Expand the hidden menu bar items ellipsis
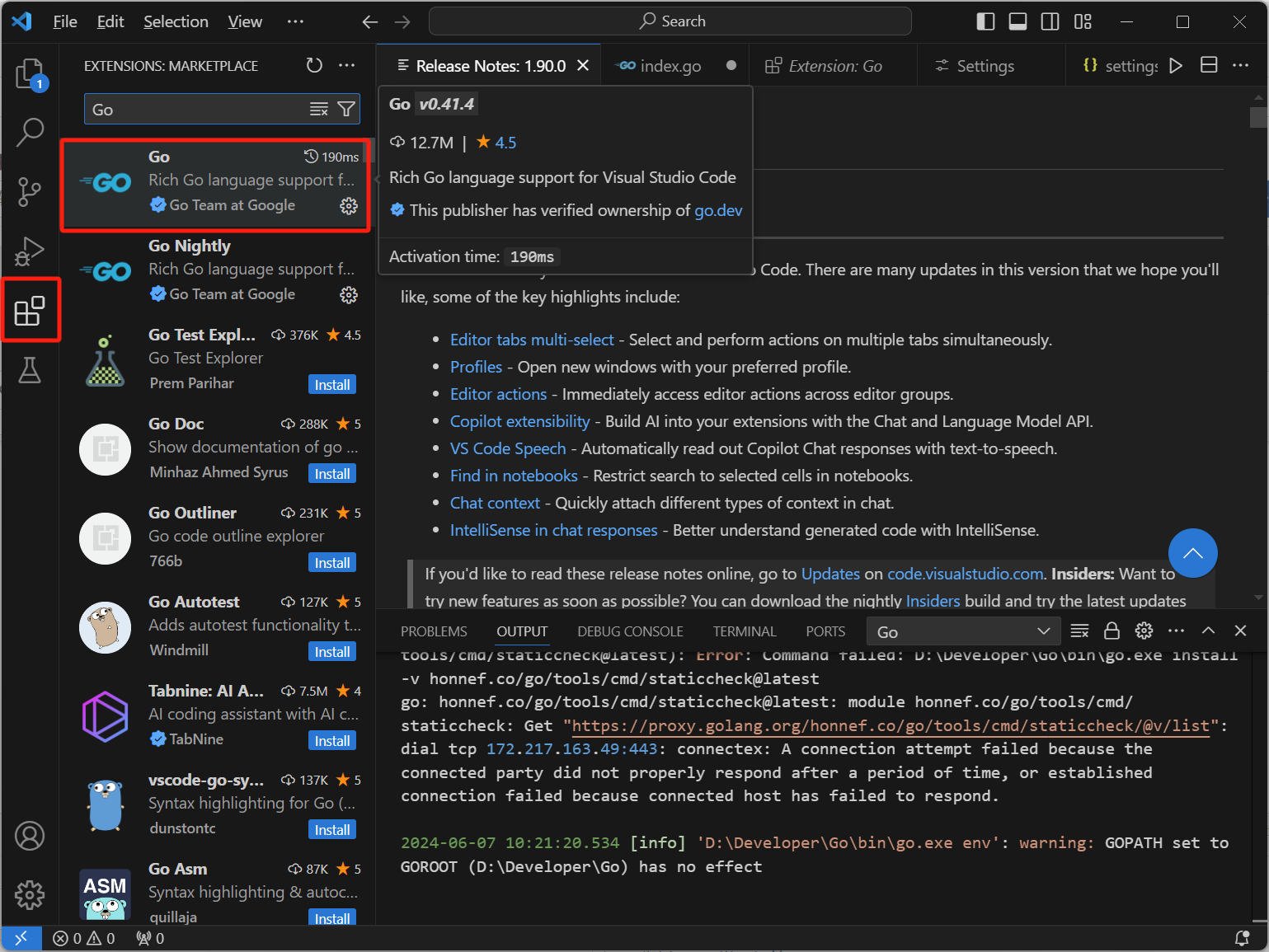This screenshot has width=1269, height=952. tap(295, 21)
